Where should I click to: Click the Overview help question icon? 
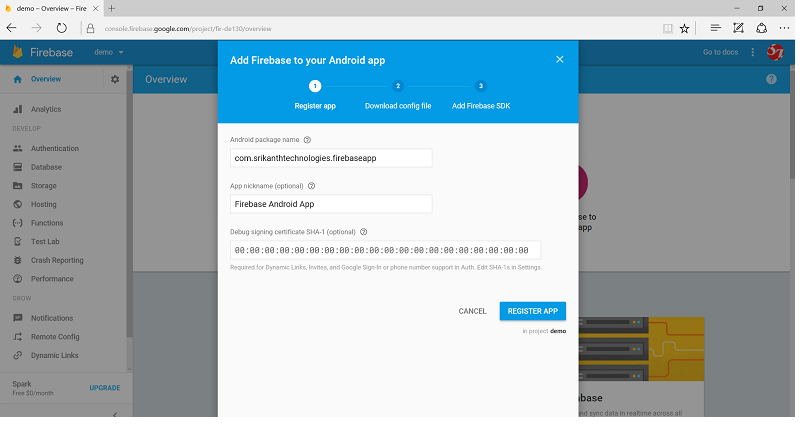[x=771, y=79]
